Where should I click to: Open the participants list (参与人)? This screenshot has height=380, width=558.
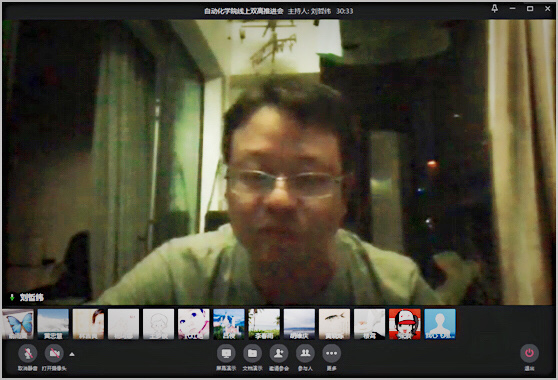[x=305, y=353]
